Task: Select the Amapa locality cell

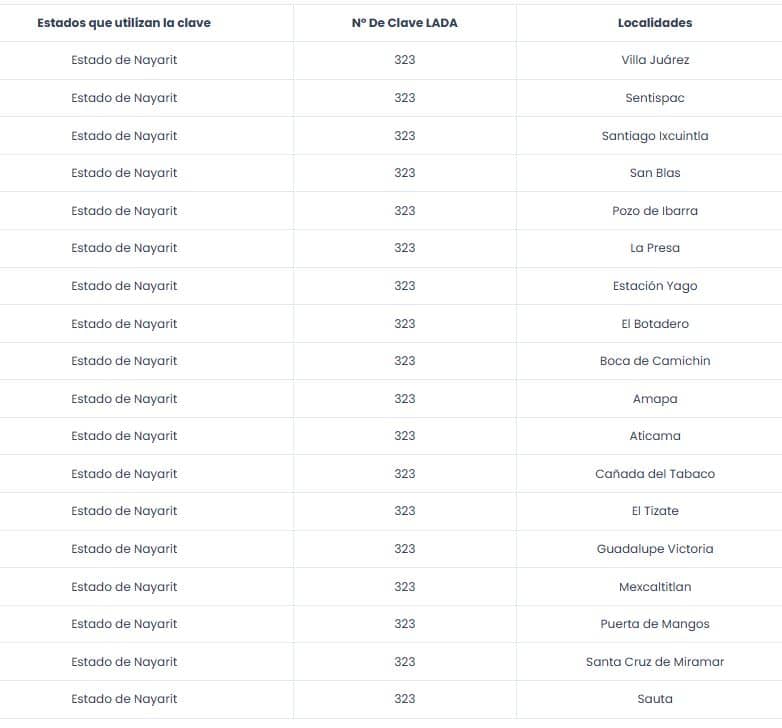Action: coord(655,399)
